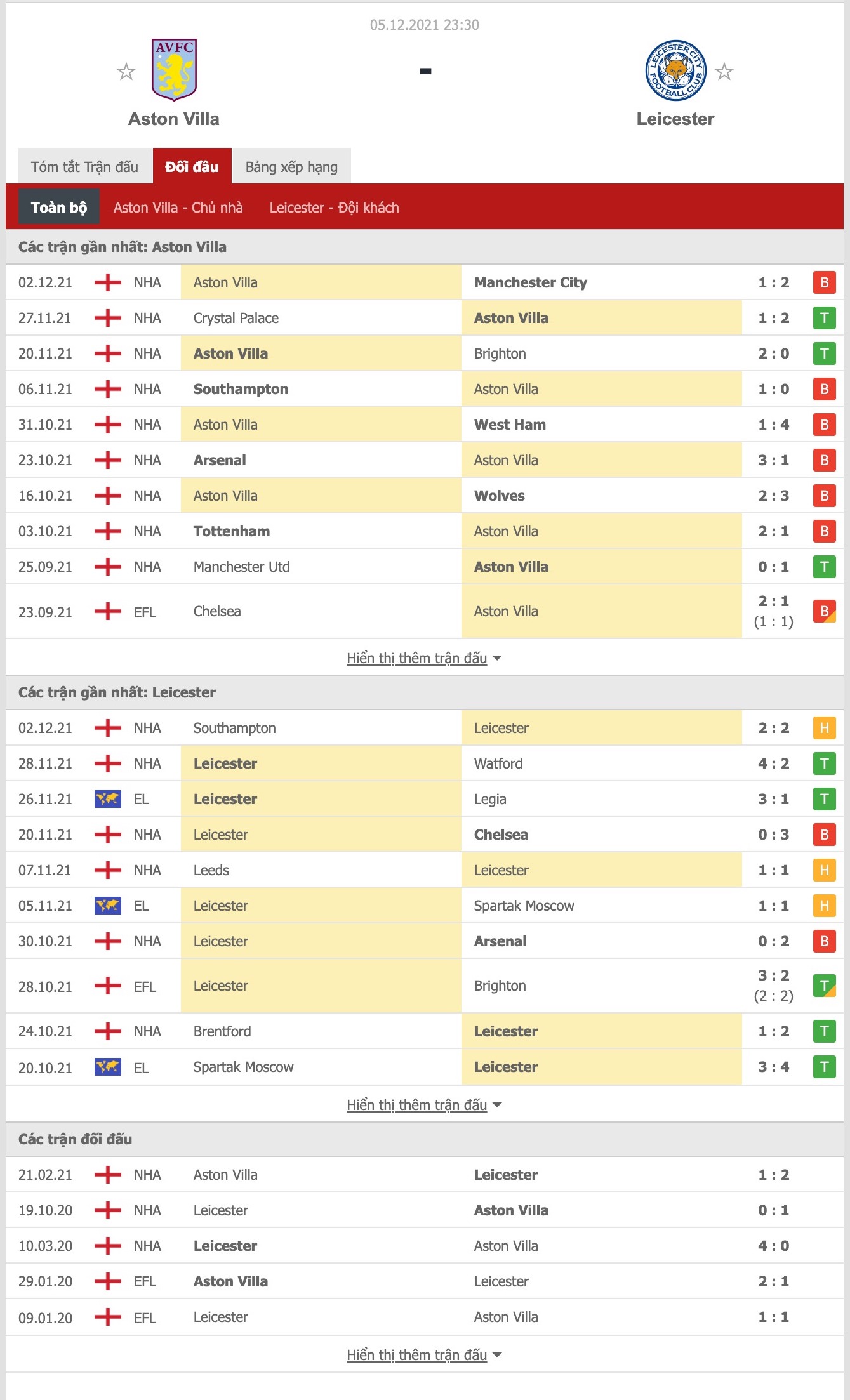Click the loss badge for Tottenham vs Aston Villa
Screen dimensions: 850x1400
click(825, 531)
